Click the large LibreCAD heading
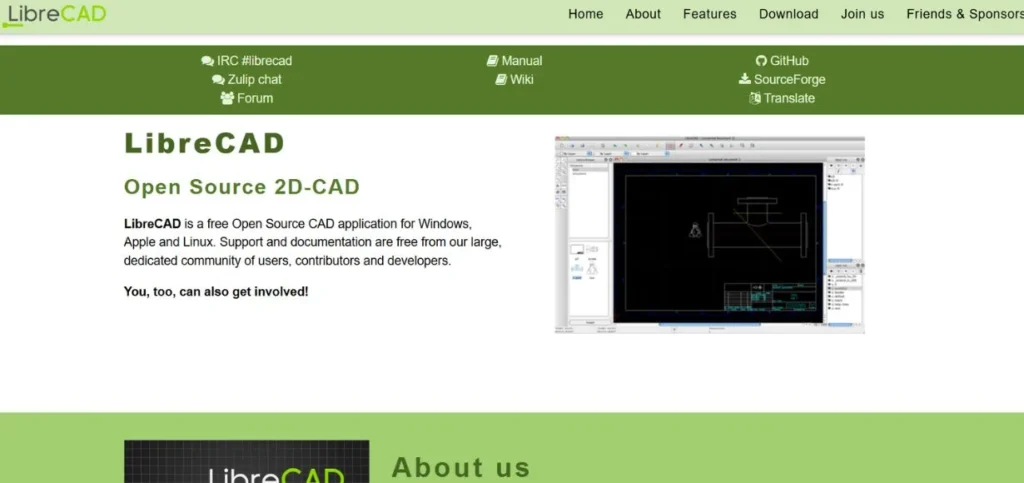Image resolution: width=1024 pixels, height=483 pixels. (204, 144)
